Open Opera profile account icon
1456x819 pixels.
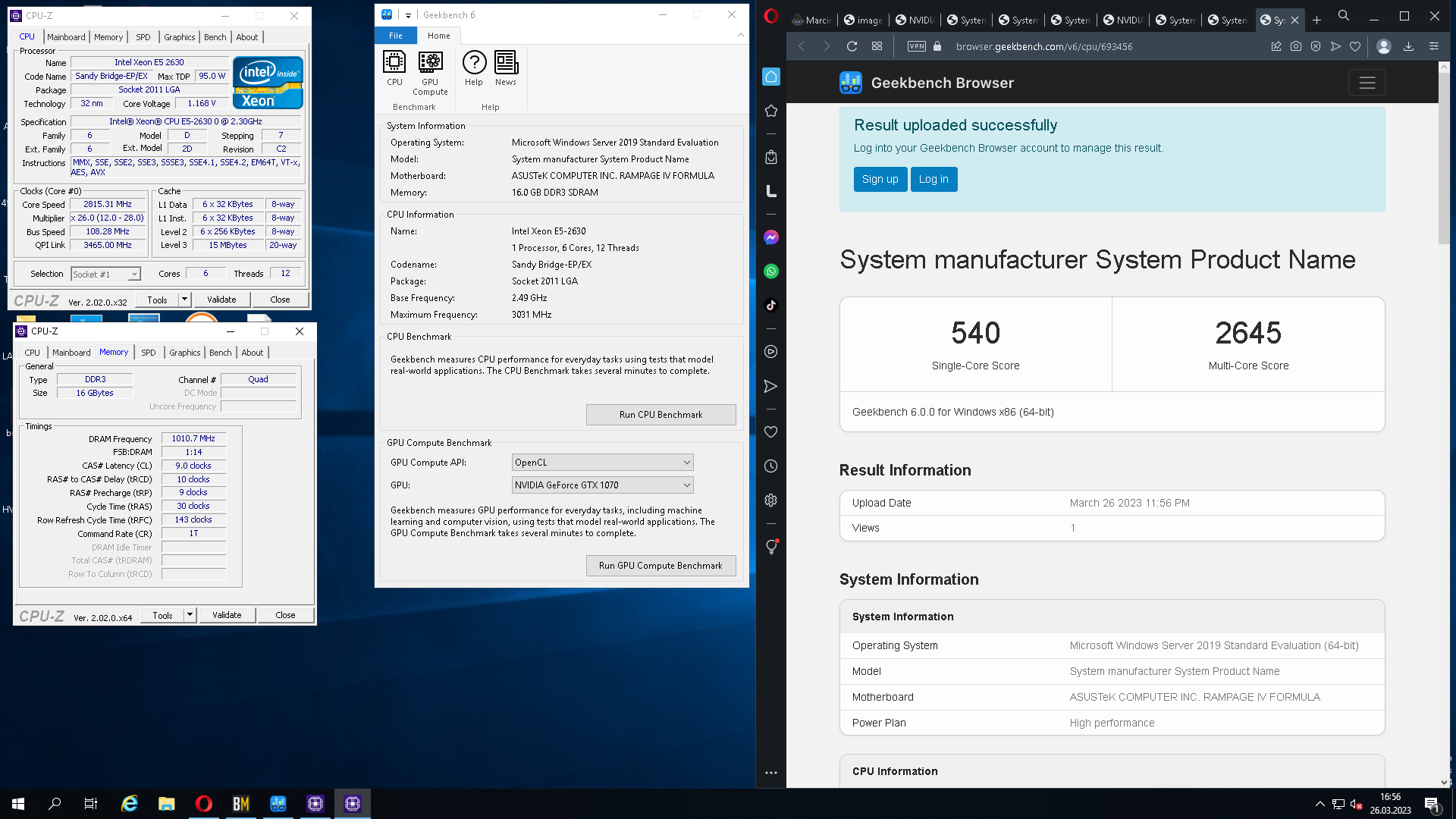point(1384,46)
